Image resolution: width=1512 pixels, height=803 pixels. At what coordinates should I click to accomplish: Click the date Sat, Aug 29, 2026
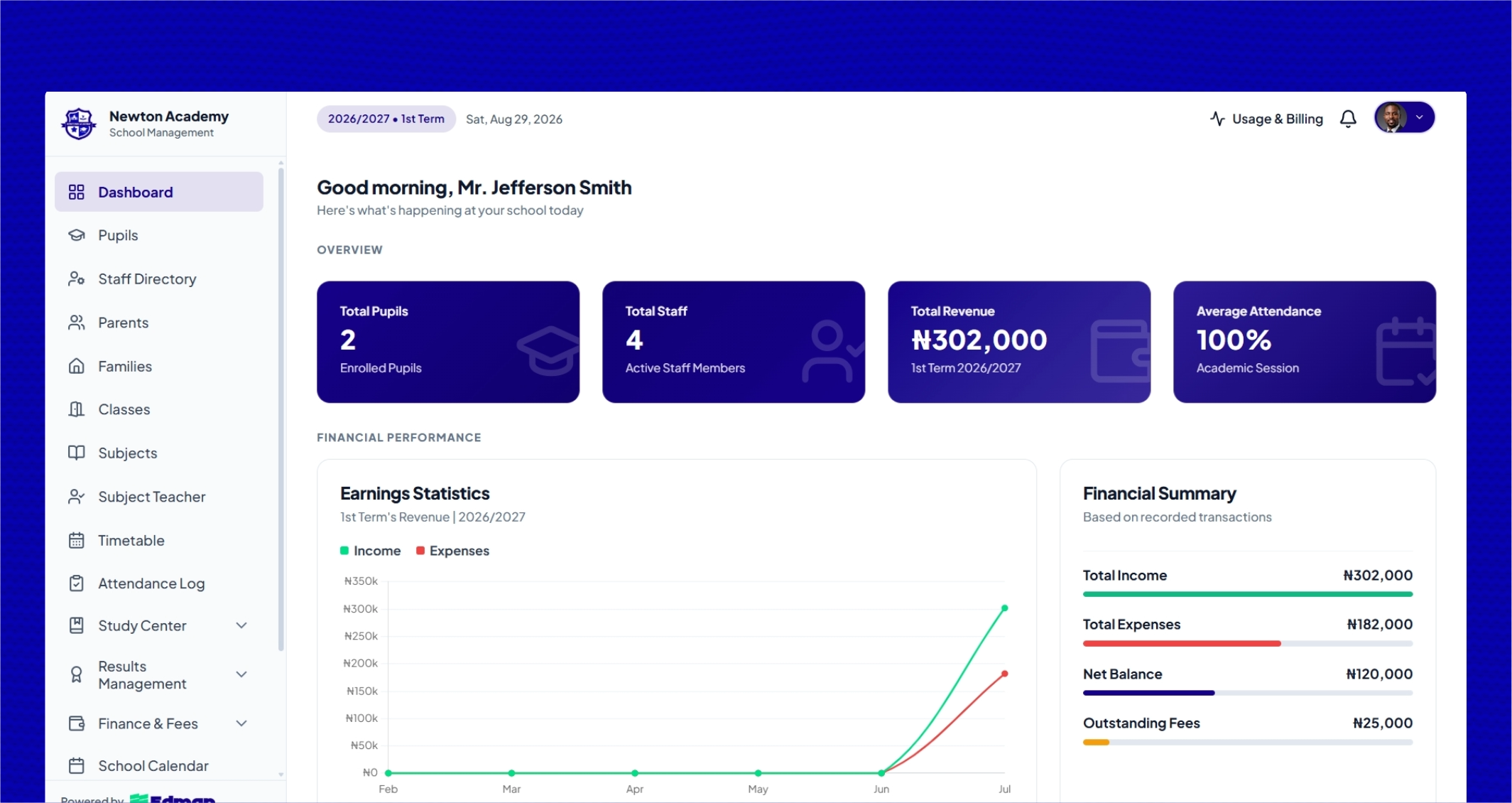point(514,119)
